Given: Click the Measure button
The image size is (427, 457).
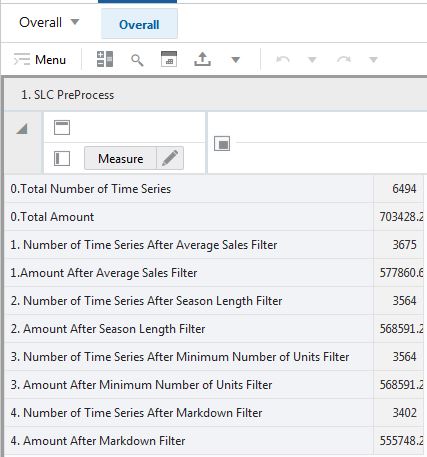Looking at the screenshot, I should pos(120,158).
